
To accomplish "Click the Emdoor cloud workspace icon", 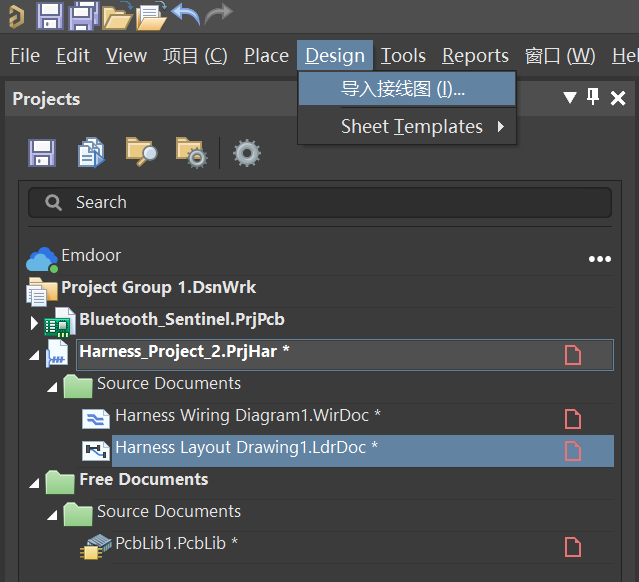I will (x=42, y=259).
